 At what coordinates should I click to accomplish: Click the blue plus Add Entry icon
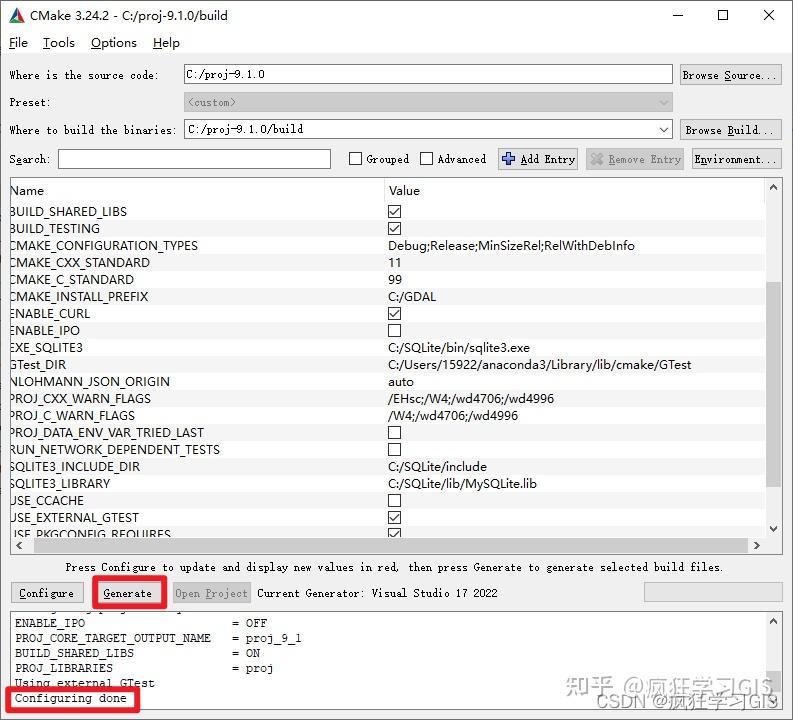[x=508, y=159]
